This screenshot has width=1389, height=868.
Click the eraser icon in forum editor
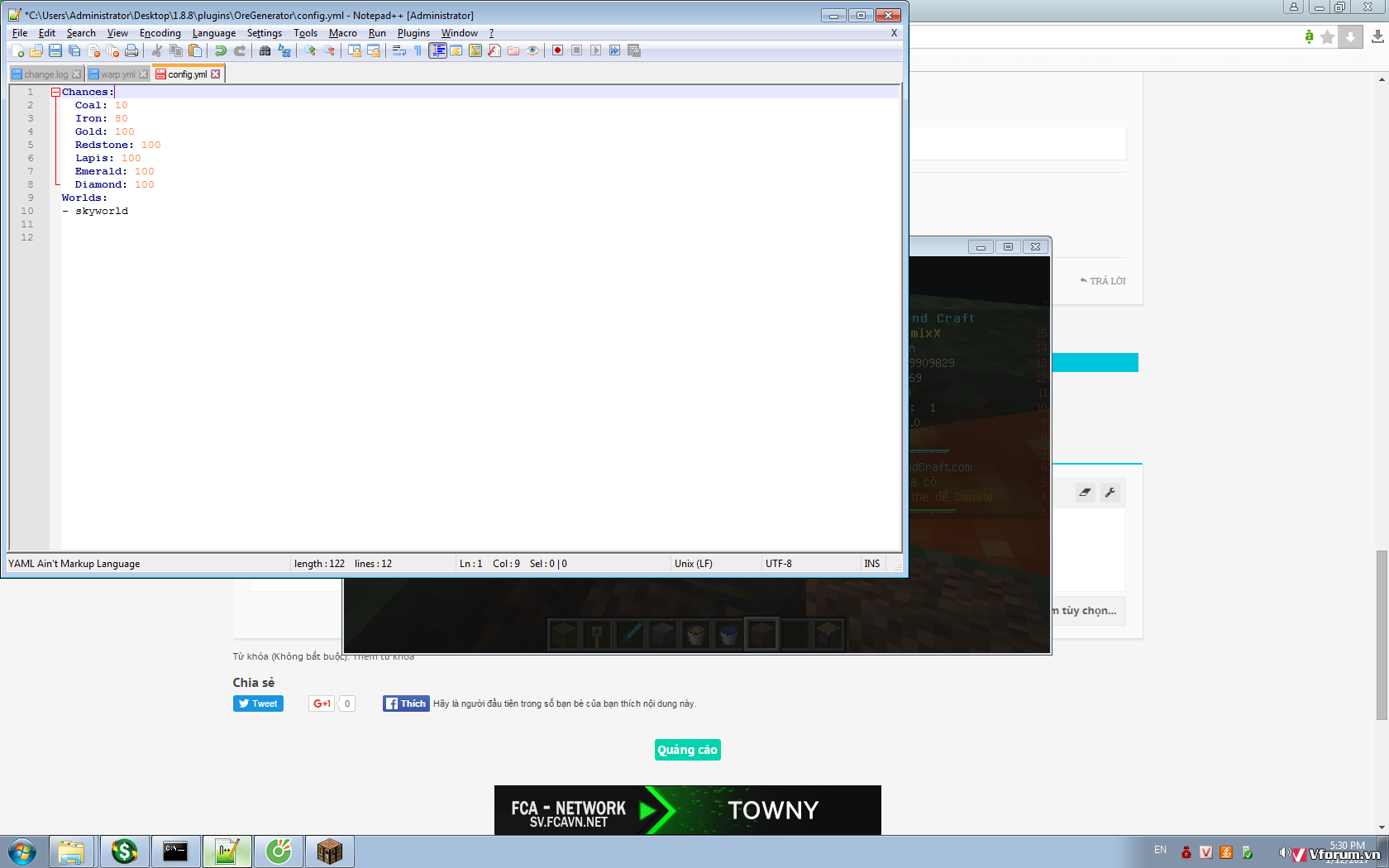click(x=1086, y=493)
